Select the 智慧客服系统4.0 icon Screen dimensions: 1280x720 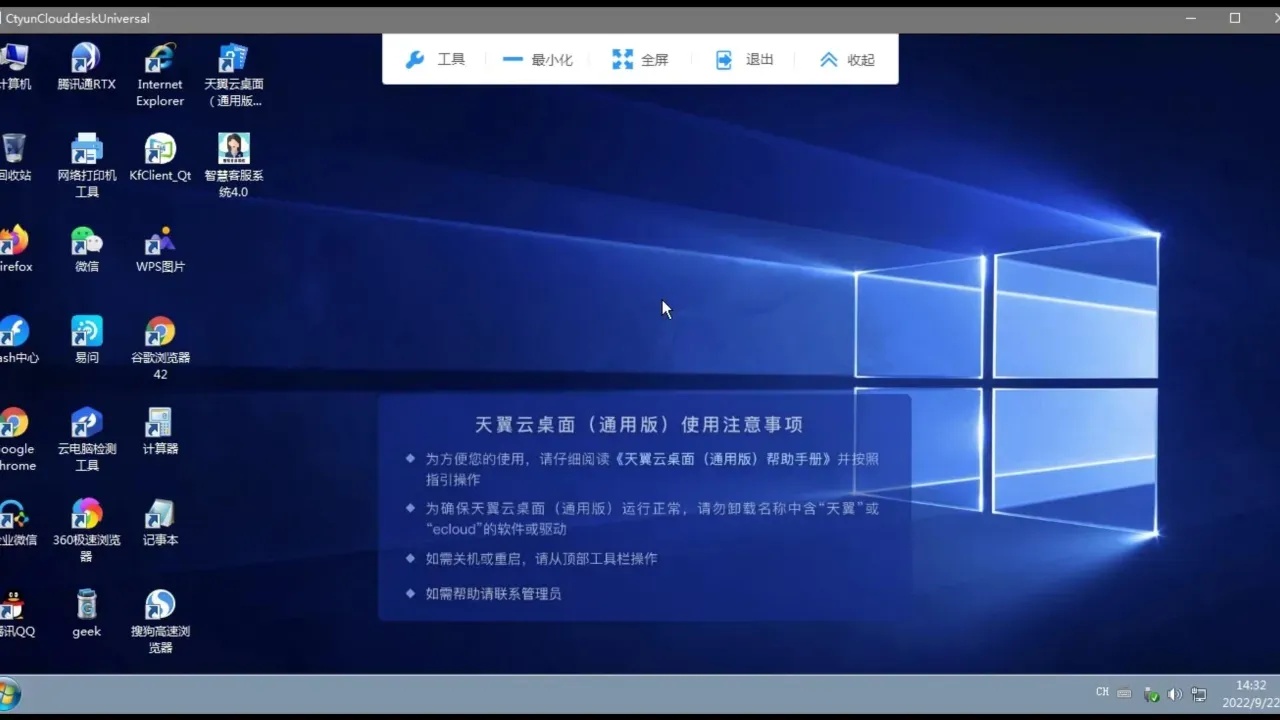pyautogui.click(x=233, y=166)
